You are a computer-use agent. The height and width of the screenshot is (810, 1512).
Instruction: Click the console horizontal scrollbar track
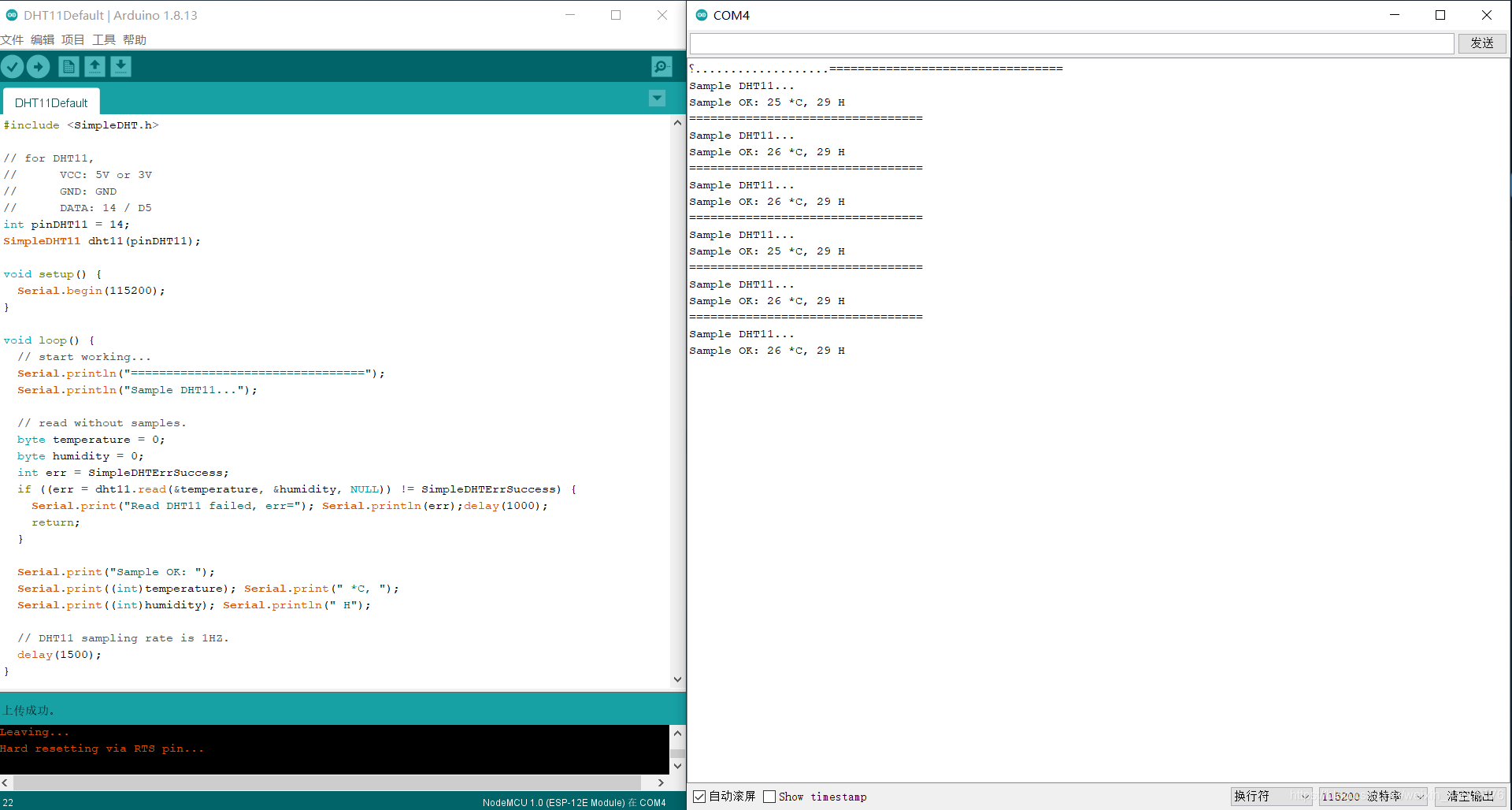[327, 782]
